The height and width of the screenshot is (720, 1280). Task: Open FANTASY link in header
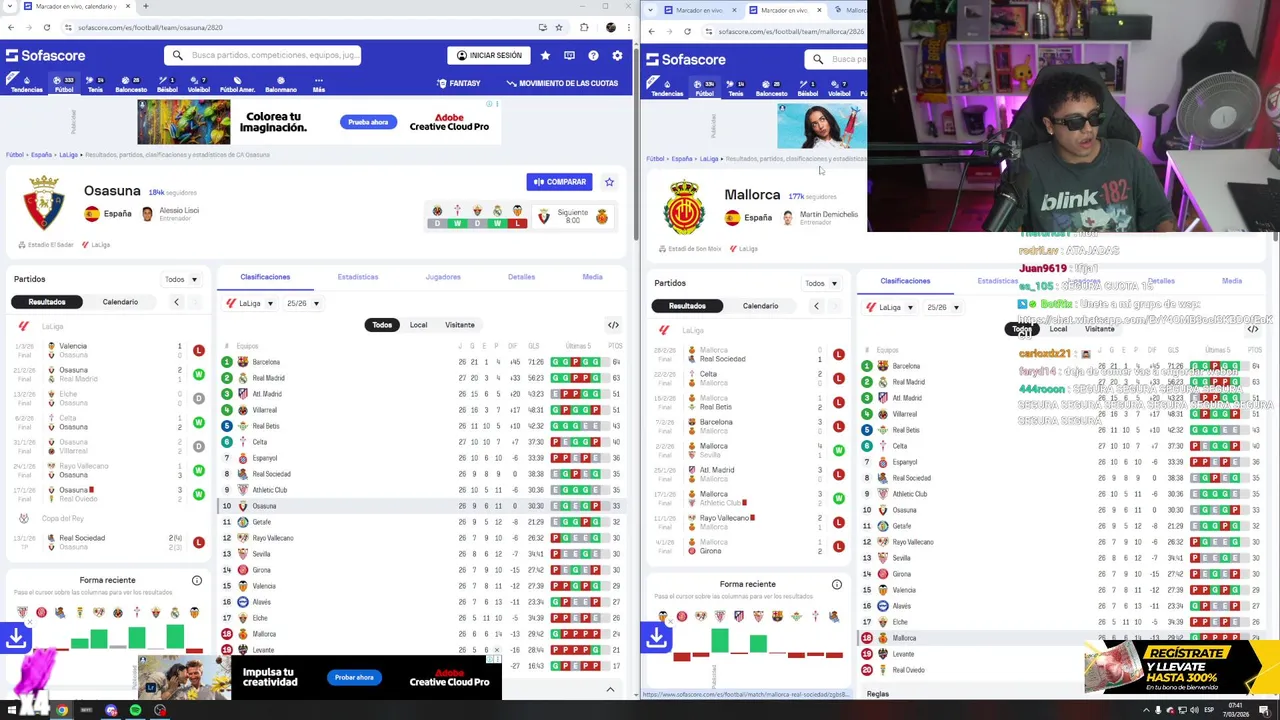click(459, 84)
